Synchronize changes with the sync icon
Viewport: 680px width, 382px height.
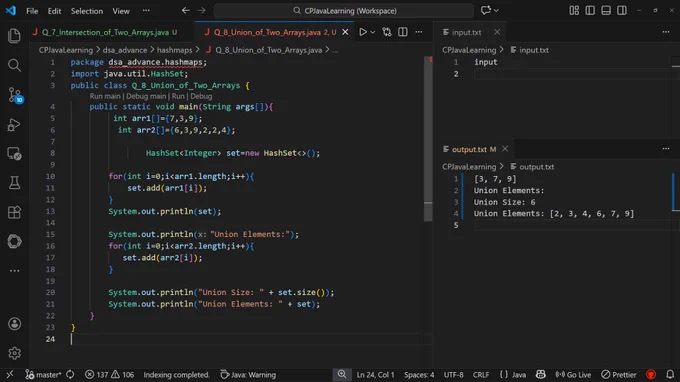click(70, 375)
